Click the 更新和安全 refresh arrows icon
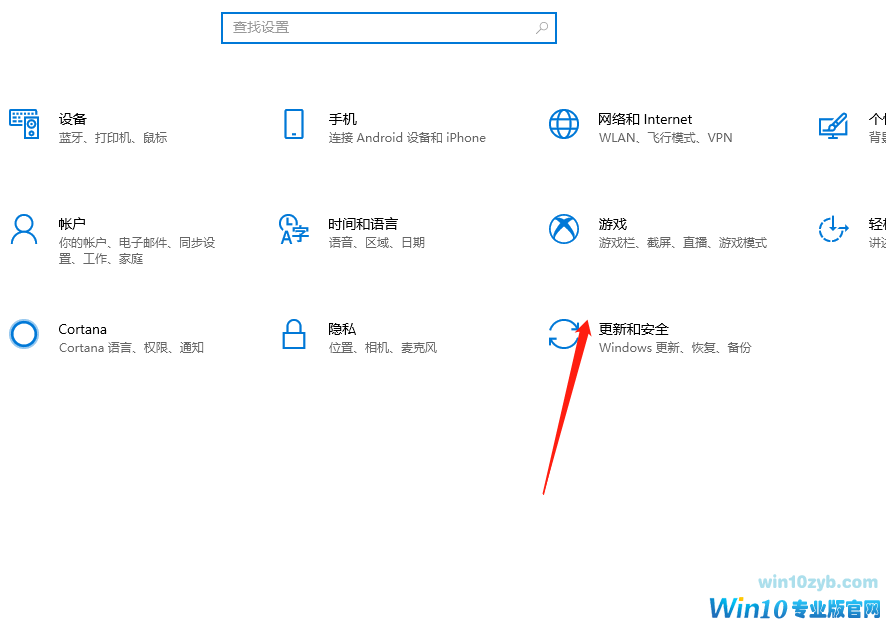The height and width of the screenshot is (622, 886). point(564,334)
